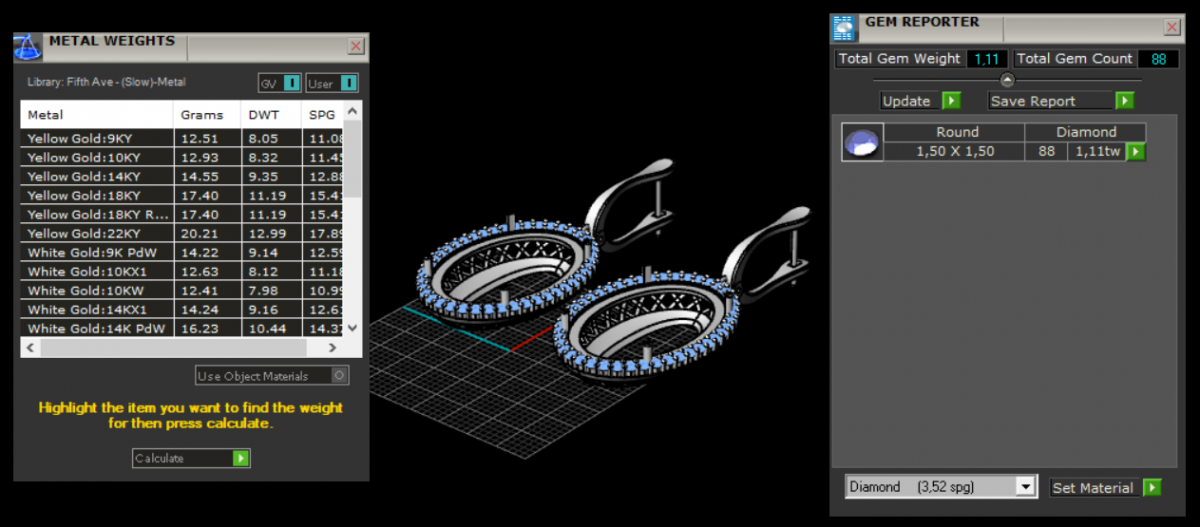Click the 88 gem quantity cell
The width and height of the screenshot is (1200, 527).
click(1047, 151)
